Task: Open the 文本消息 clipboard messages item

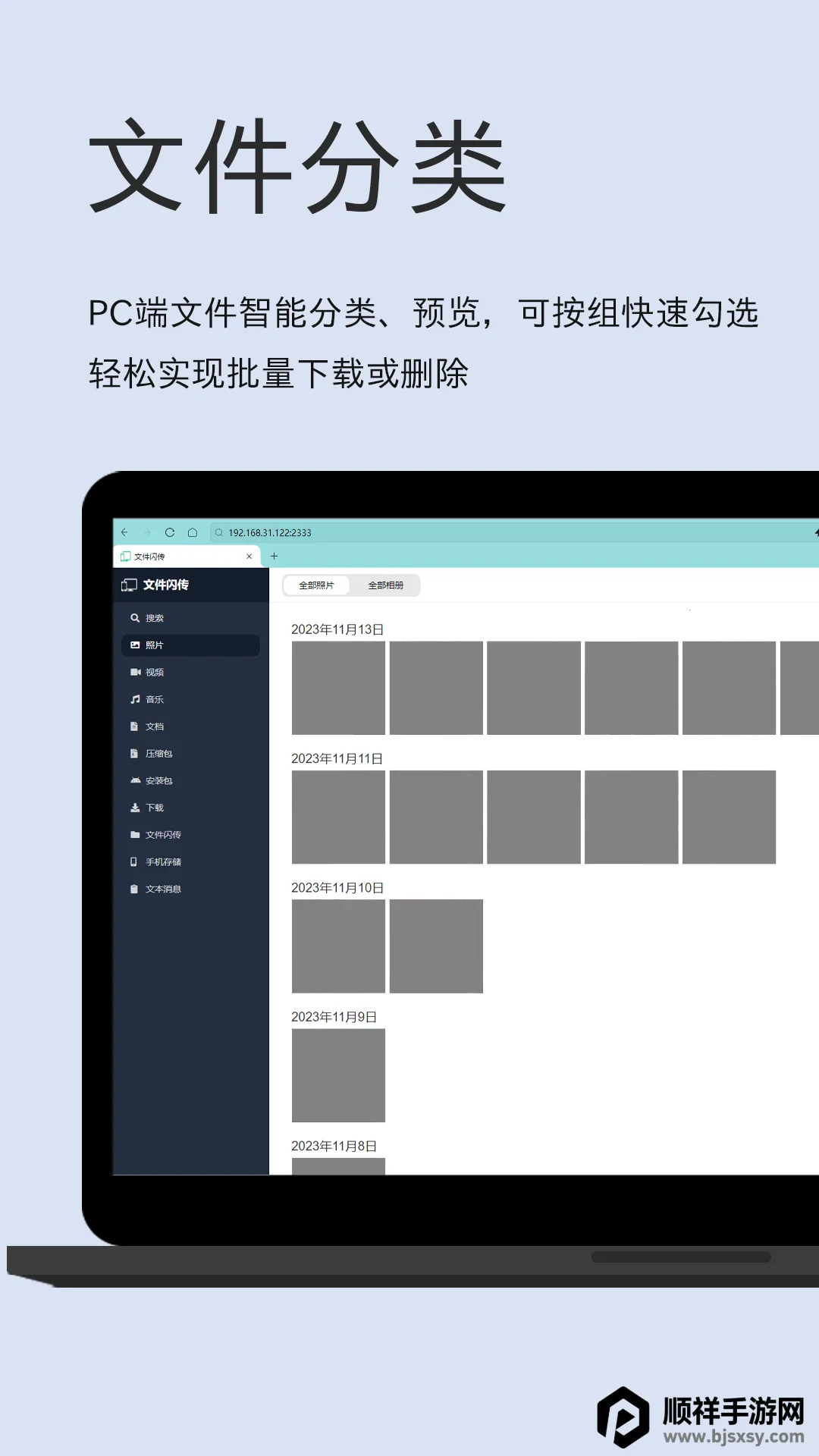Action: pos(162,889)
